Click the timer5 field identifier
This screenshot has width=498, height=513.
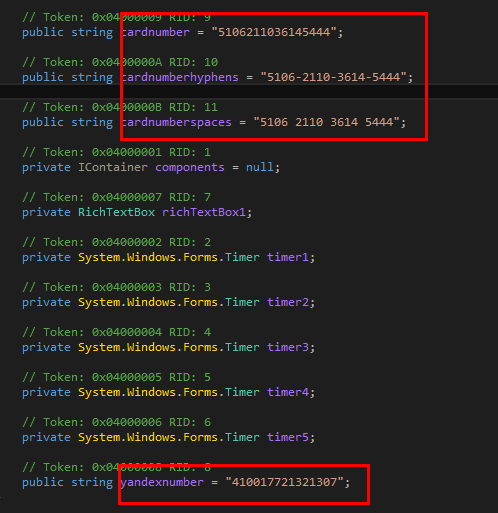point(288,437)
